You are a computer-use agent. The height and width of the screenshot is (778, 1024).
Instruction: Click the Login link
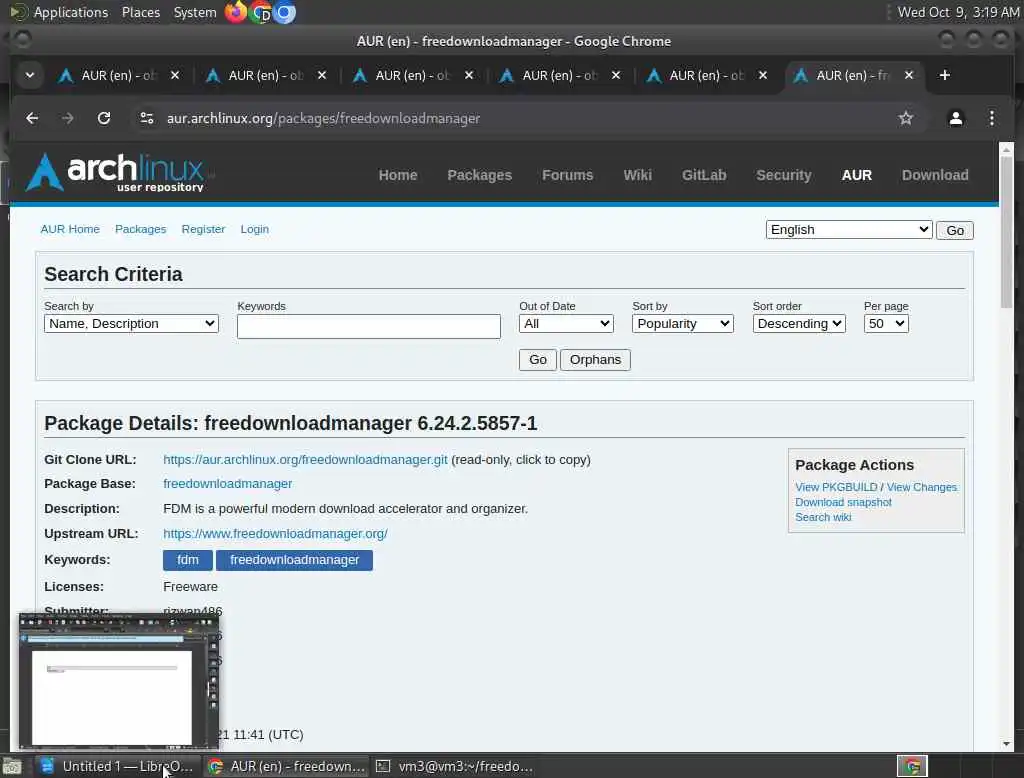click(x=254, y=229)
